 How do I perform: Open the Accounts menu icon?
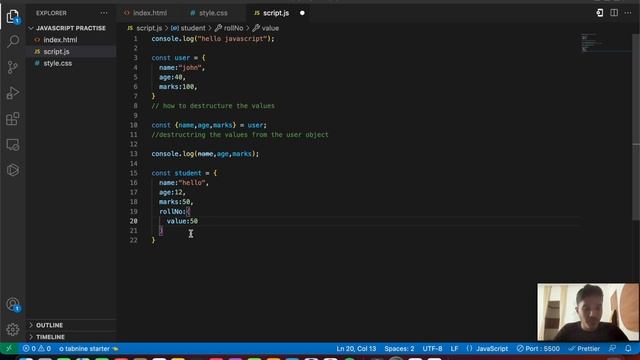(x=13, y=304)
